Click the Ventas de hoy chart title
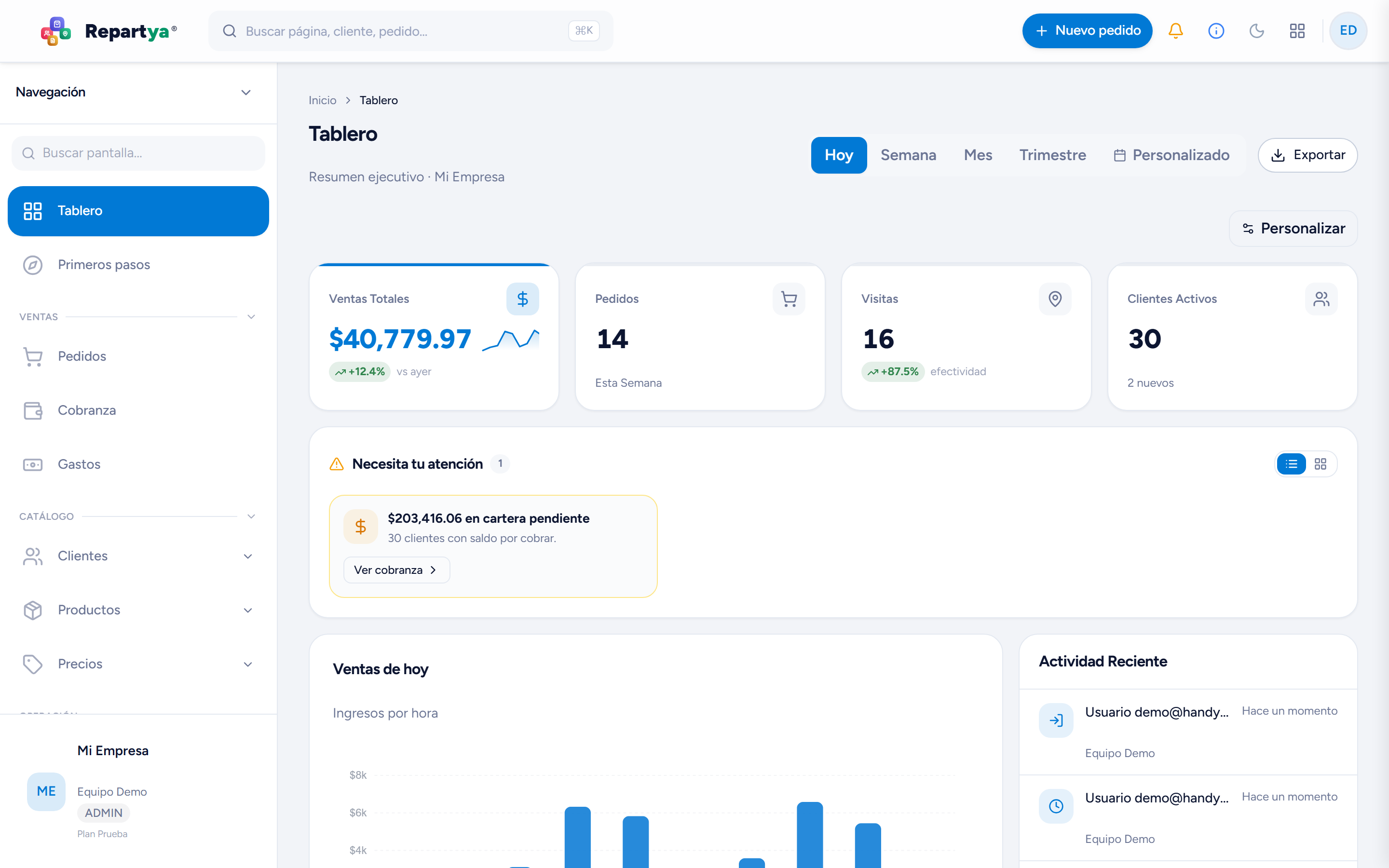Screen dimensions: 1389x868 click(381, 669)
